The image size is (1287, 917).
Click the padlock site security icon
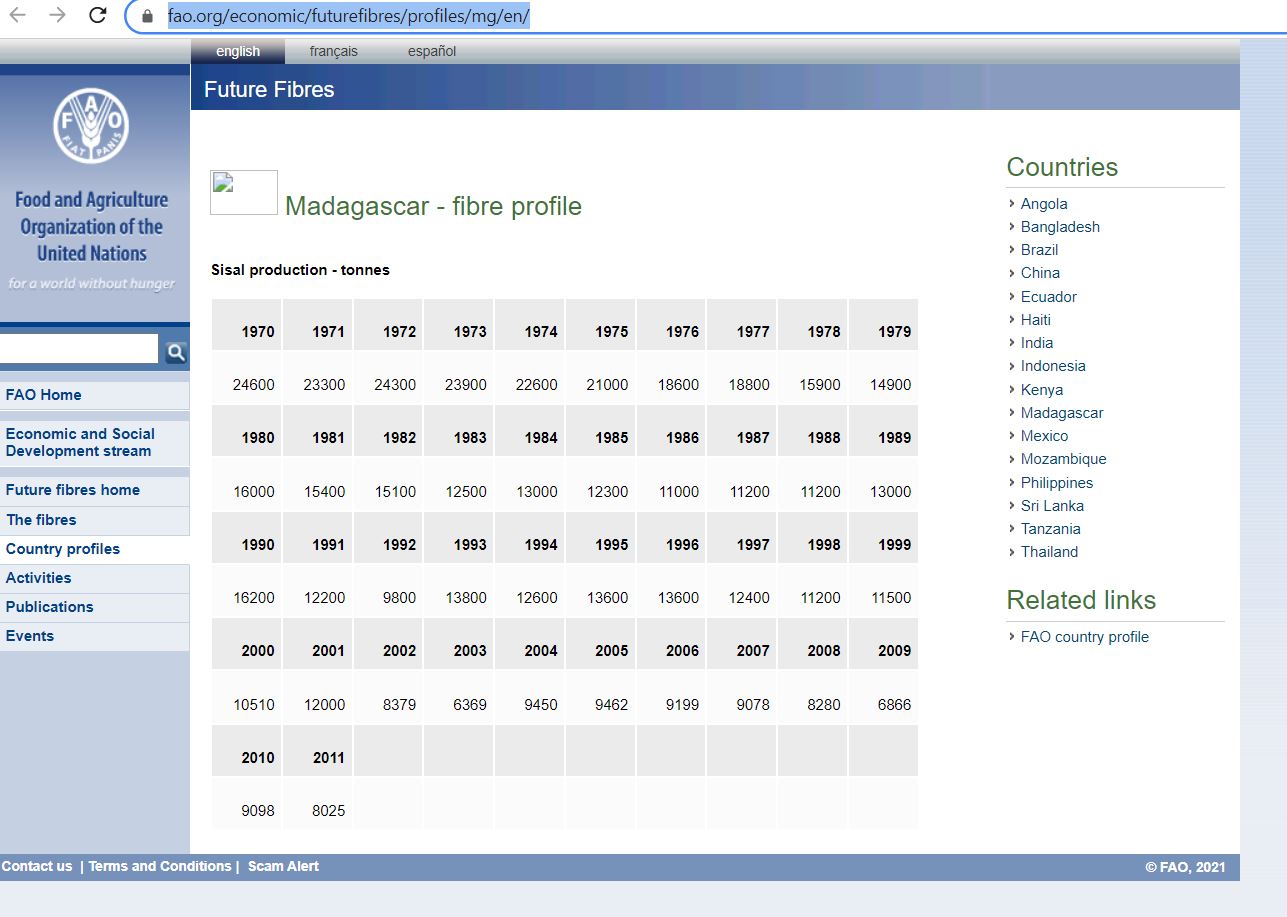coord(148,16)
